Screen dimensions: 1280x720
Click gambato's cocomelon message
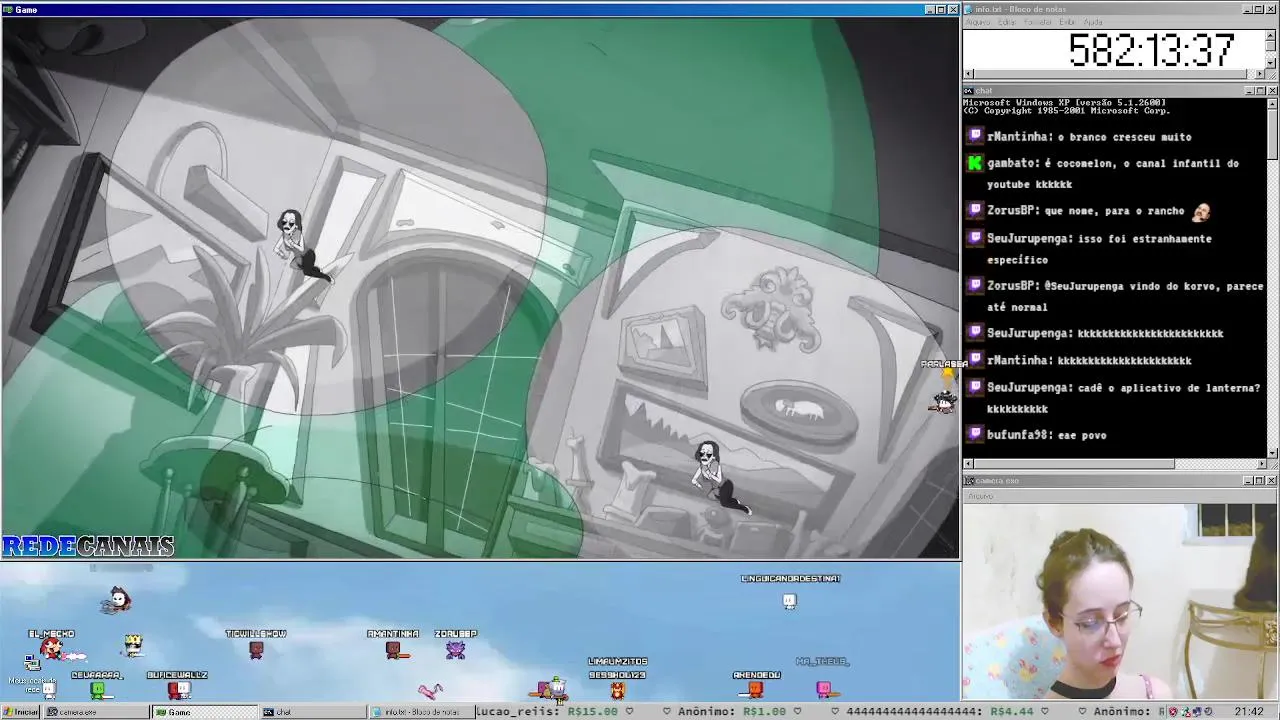point(1113,174)
